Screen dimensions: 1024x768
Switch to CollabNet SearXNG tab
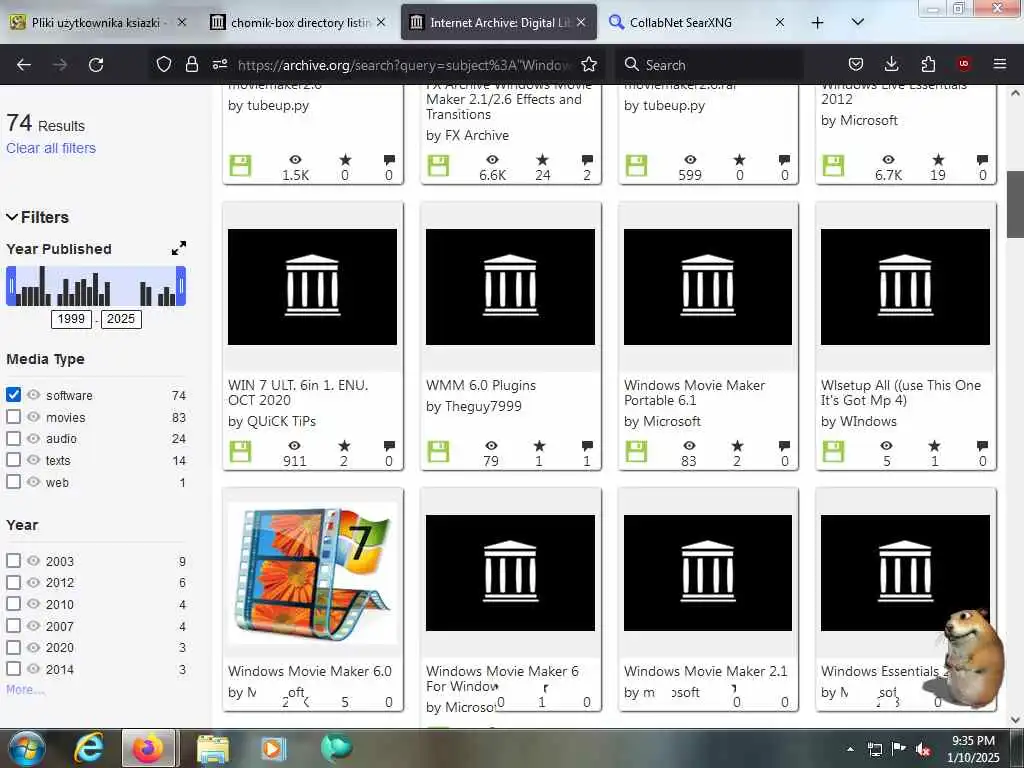tap(697, 22)
